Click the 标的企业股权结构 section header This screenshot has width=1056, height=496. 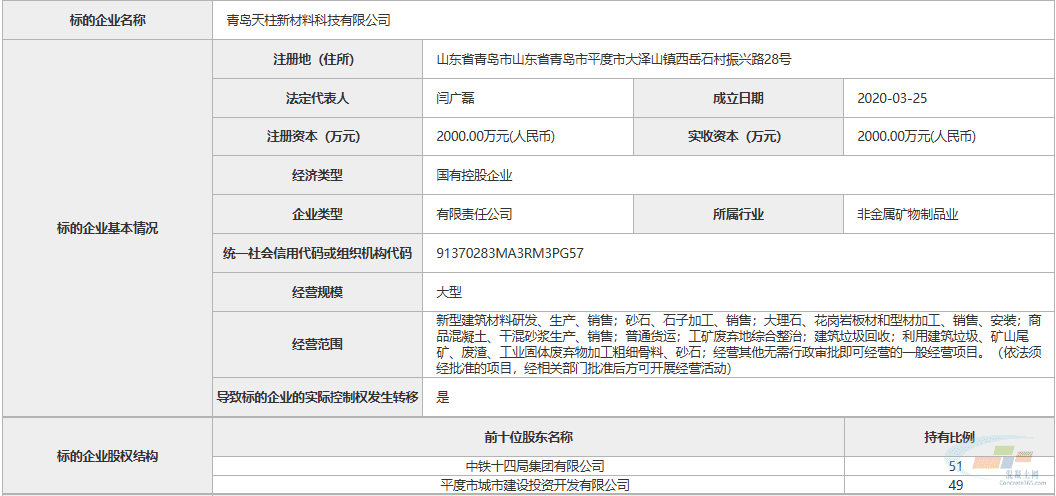tap(107, 456)
